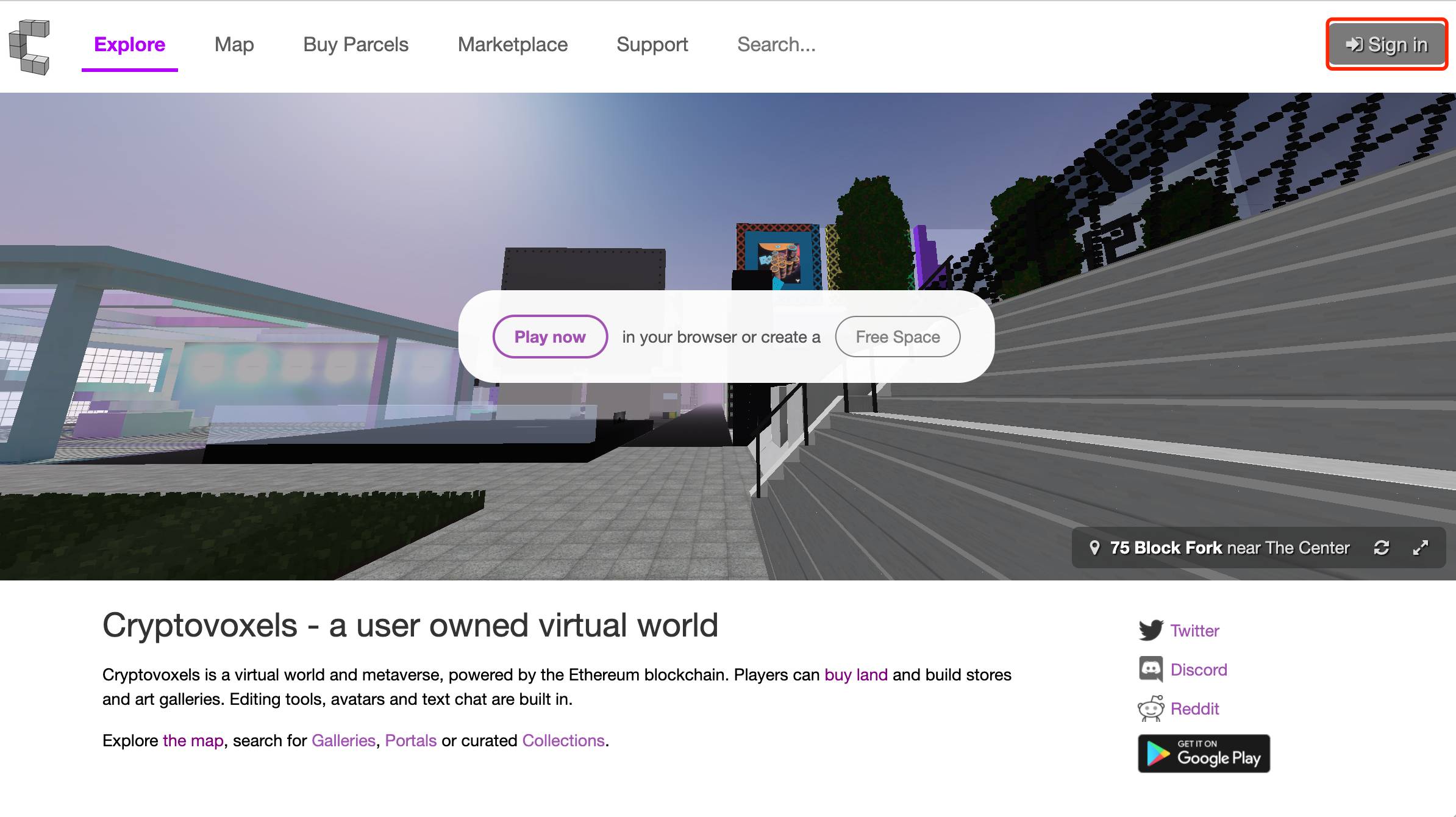Get the app on Google Play
Image resolution: width=1456 pixels, height=817 pixels.
(x=1204, y=754)
